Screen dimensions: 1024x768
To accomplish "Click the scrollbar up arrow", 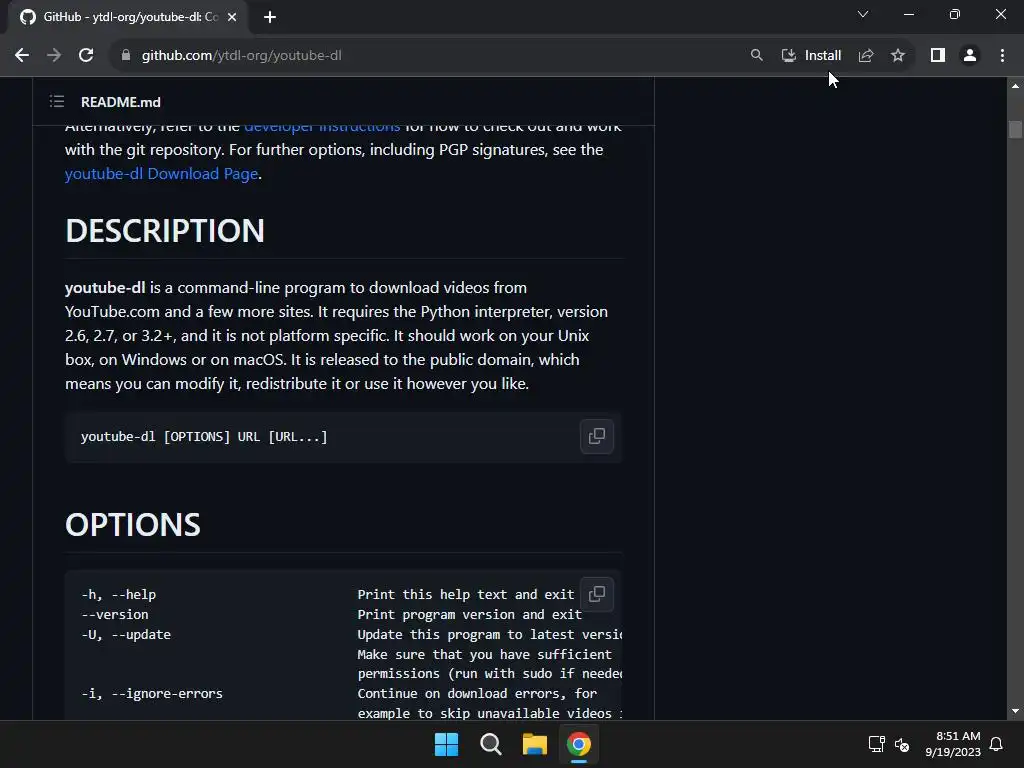I will click(1015, 86).
